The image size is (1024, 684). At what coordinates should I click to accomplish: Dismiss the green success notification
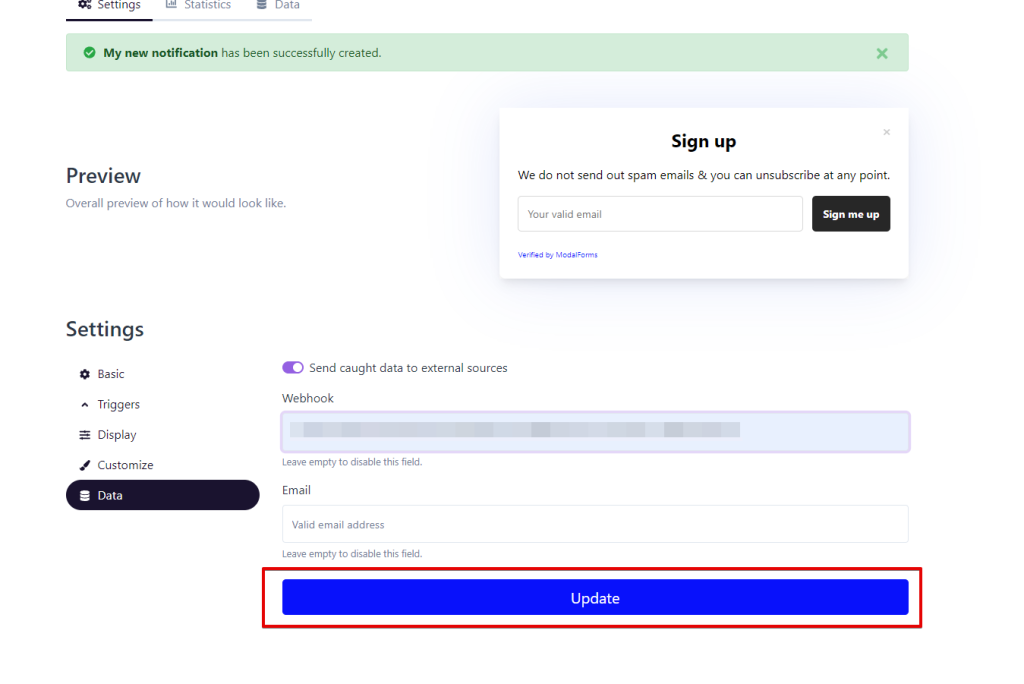click(x=882, y=53)
